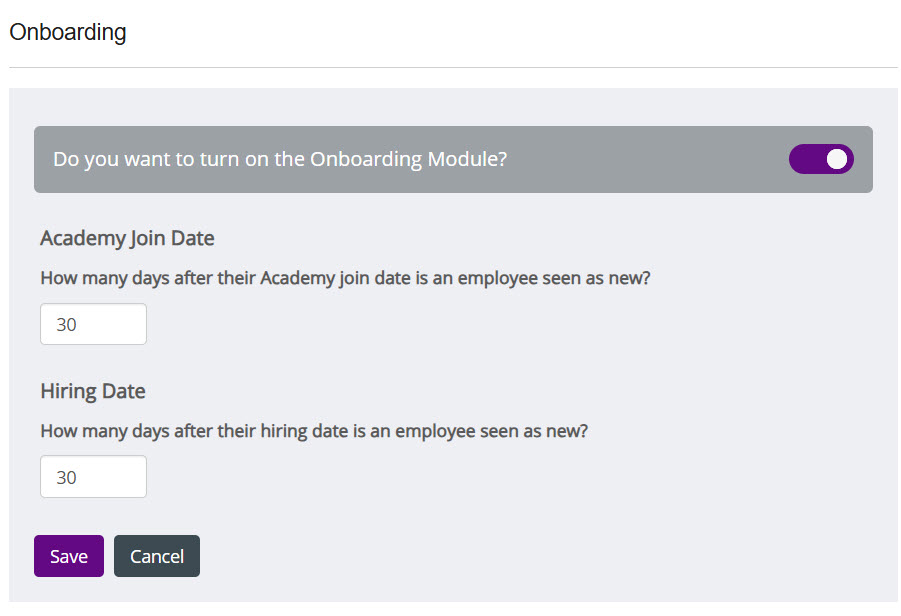Viewport: 901px width, 616px height.
Task: Click the white knob of the toggle
Action: [x=834, y=159]
